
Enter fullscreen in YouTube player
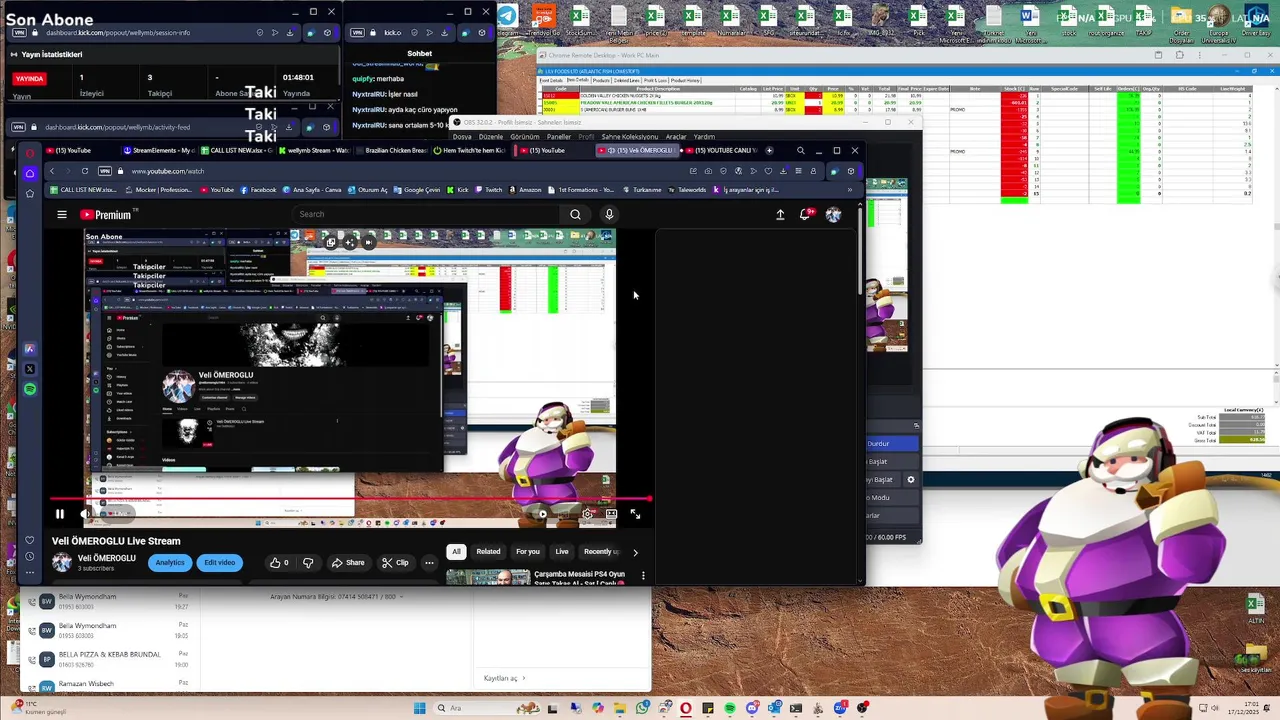point(635,514)
